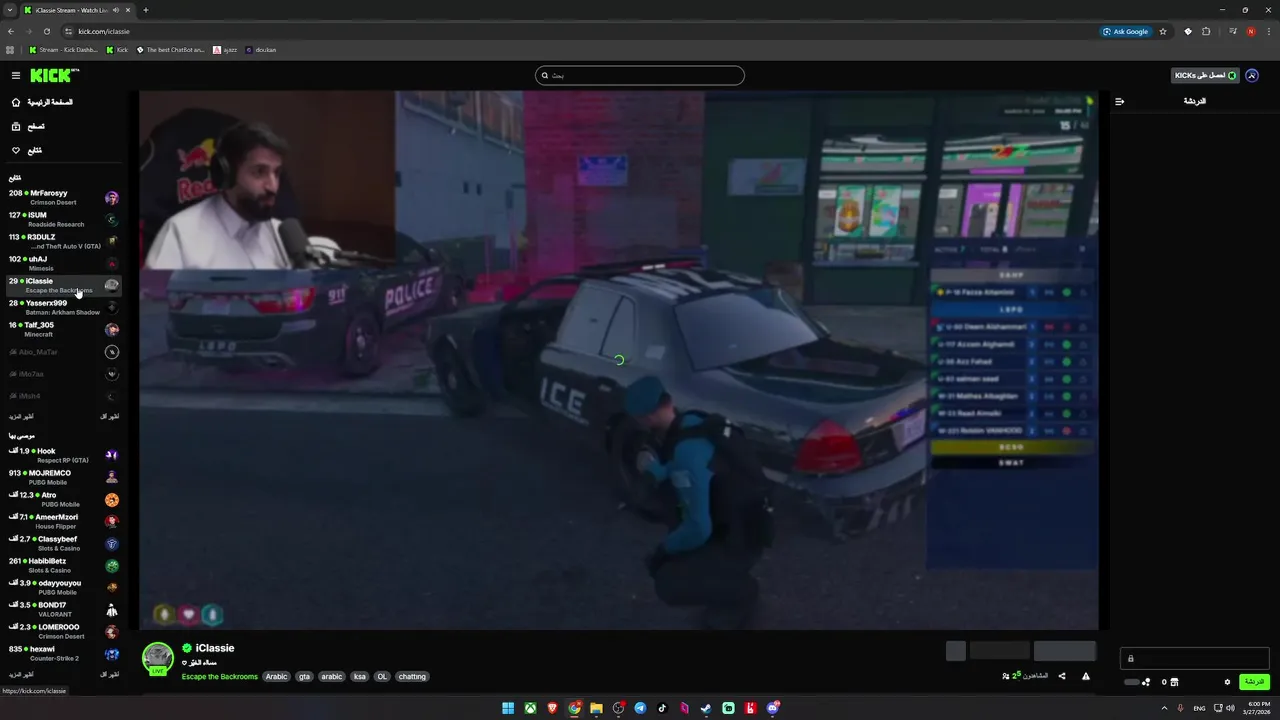Click the OL tag
The width and height of the screenshot is (1280, 720).
(x=382, y=677)
